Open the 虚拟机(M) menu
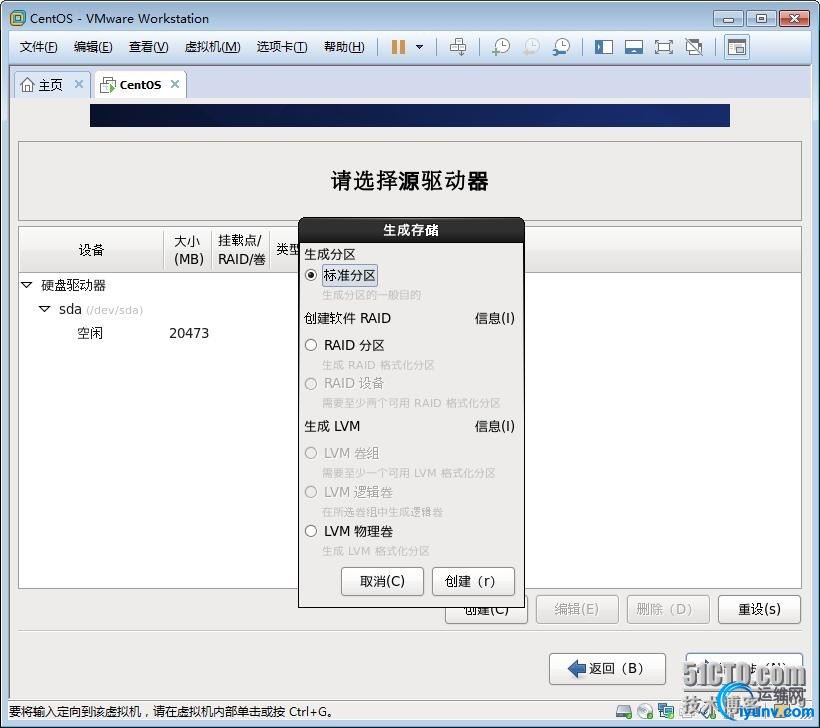The height and width of the screenshot is (728, 820). pos(212,47)
